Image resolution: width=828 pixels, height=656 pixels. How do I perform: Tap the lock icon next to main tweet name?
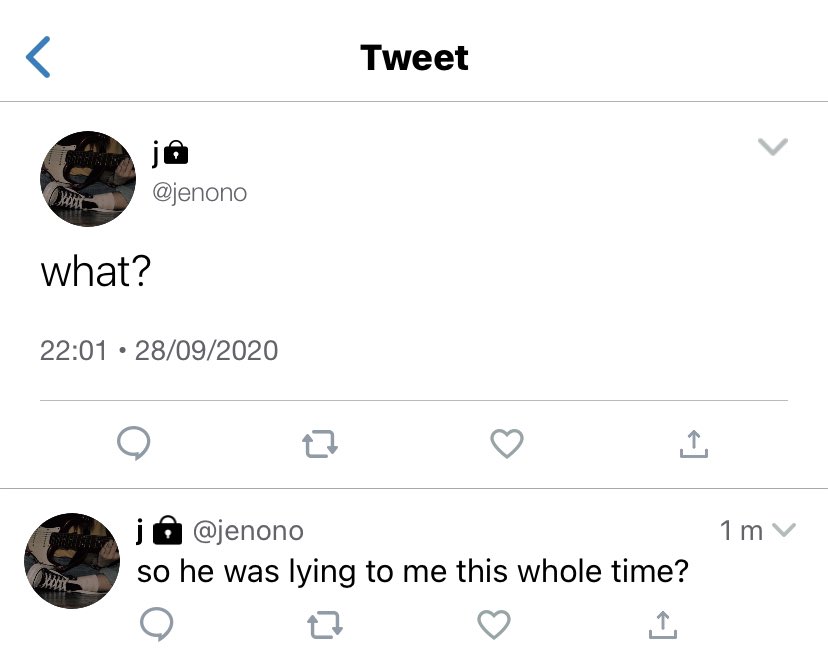tap(176, 153)
